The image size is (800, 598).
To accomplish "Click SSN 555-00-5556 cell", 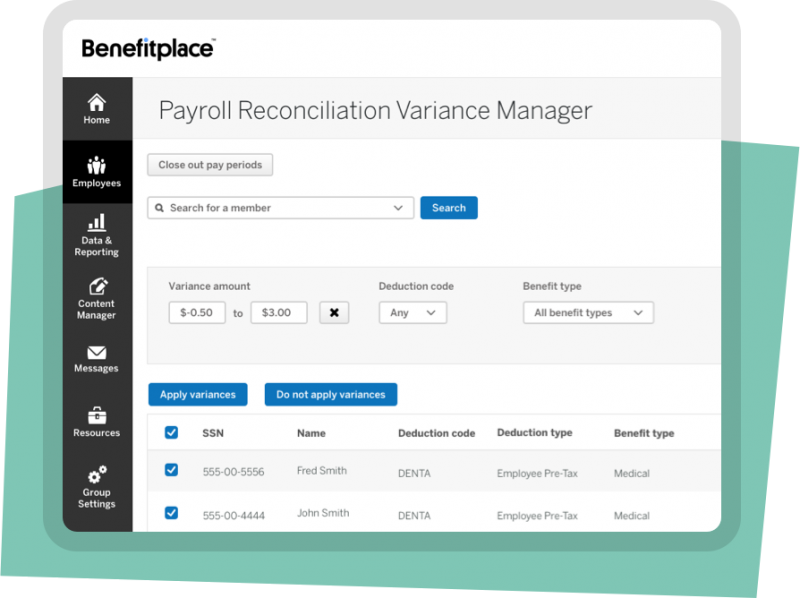I will [234, 472].
